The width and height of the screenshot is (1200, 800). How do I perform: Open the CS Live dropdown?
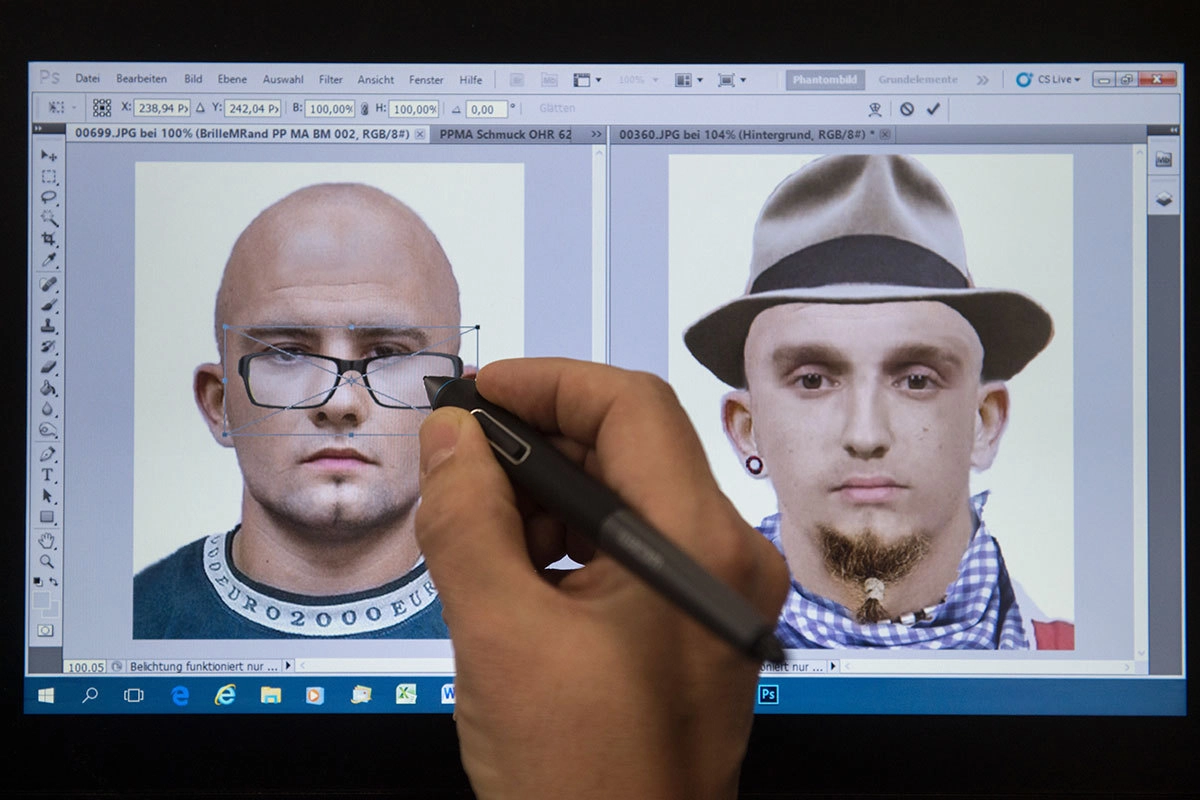(x=1048, y=80)
